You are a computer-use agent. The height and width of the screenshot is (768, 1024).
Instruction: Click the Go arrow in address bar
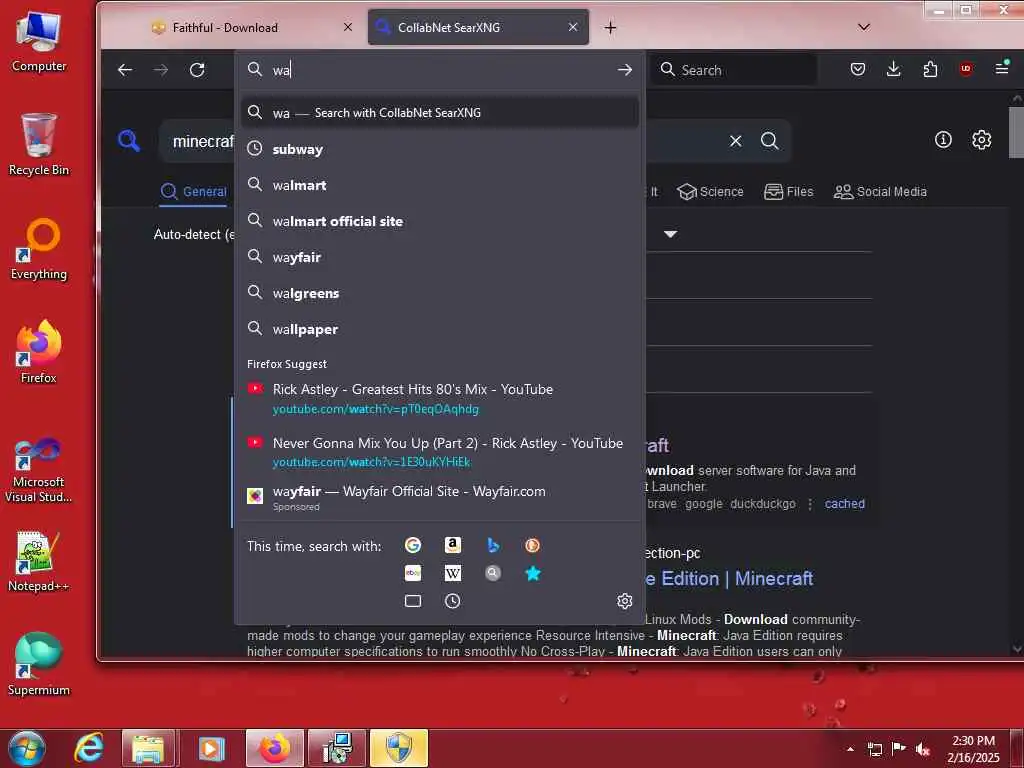625,69
